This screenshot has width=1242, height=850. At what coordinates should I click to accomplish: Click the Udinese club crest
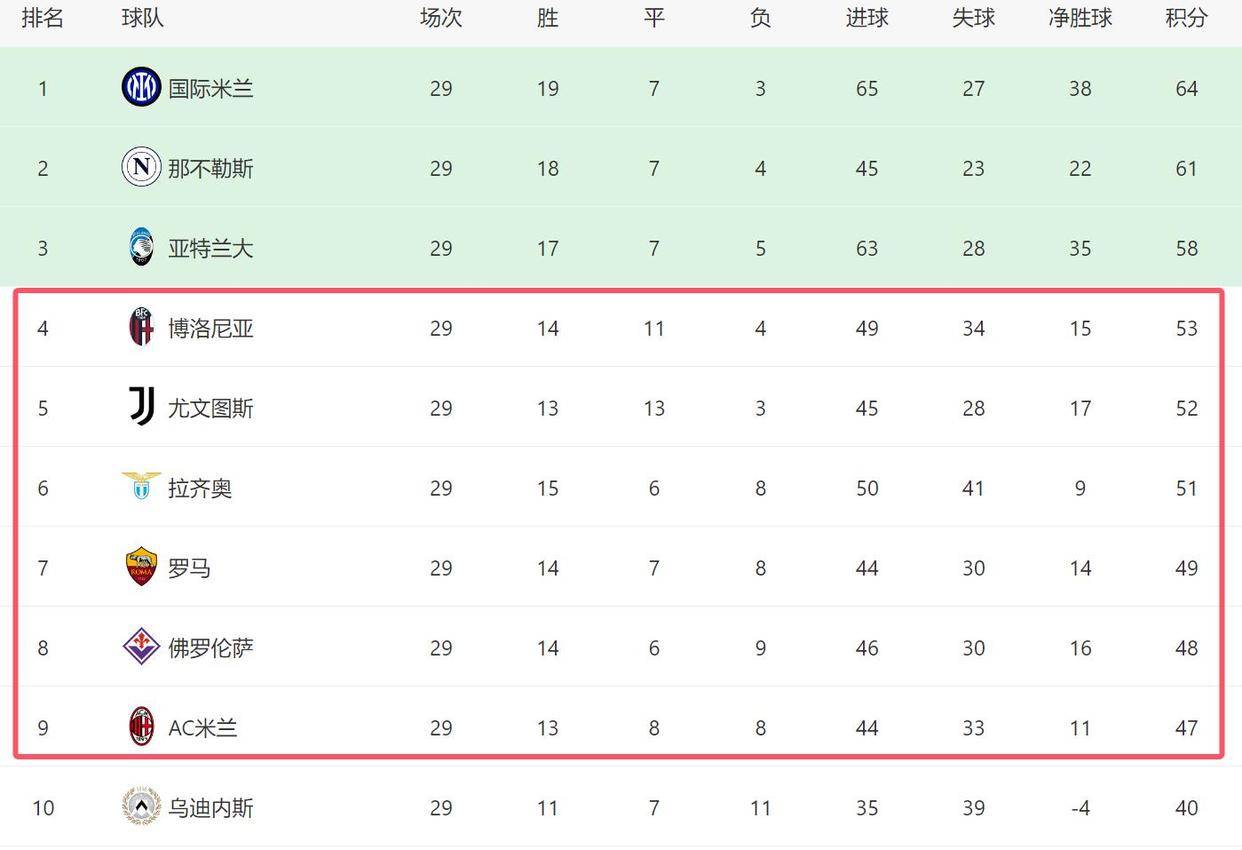pos(141,807)
